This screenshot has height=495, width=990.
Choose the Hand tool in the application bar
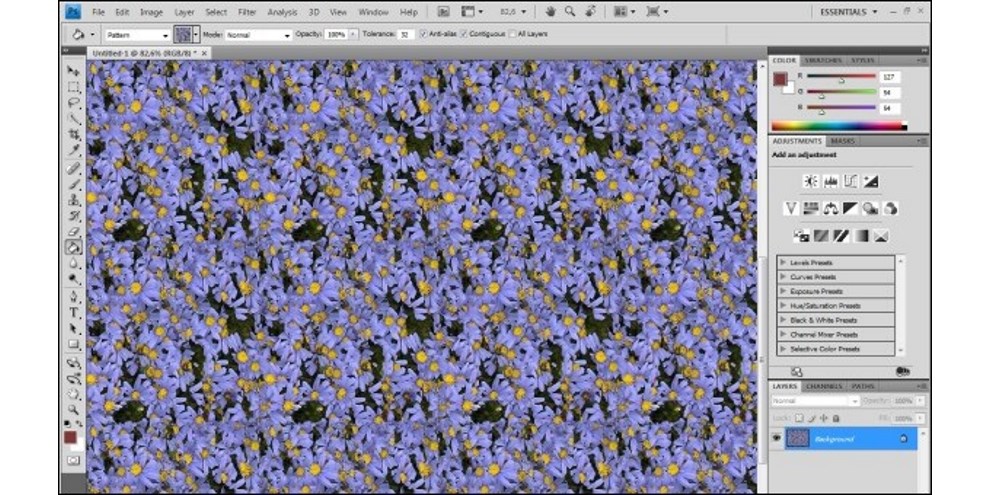[550, 11]
